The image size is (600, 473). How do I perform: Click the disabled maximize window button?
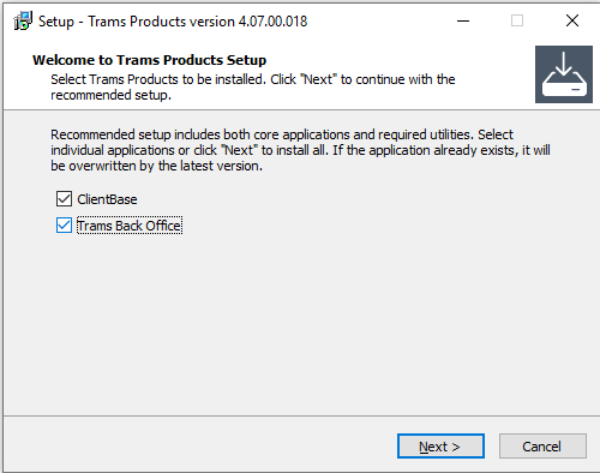tap(517, 21)
